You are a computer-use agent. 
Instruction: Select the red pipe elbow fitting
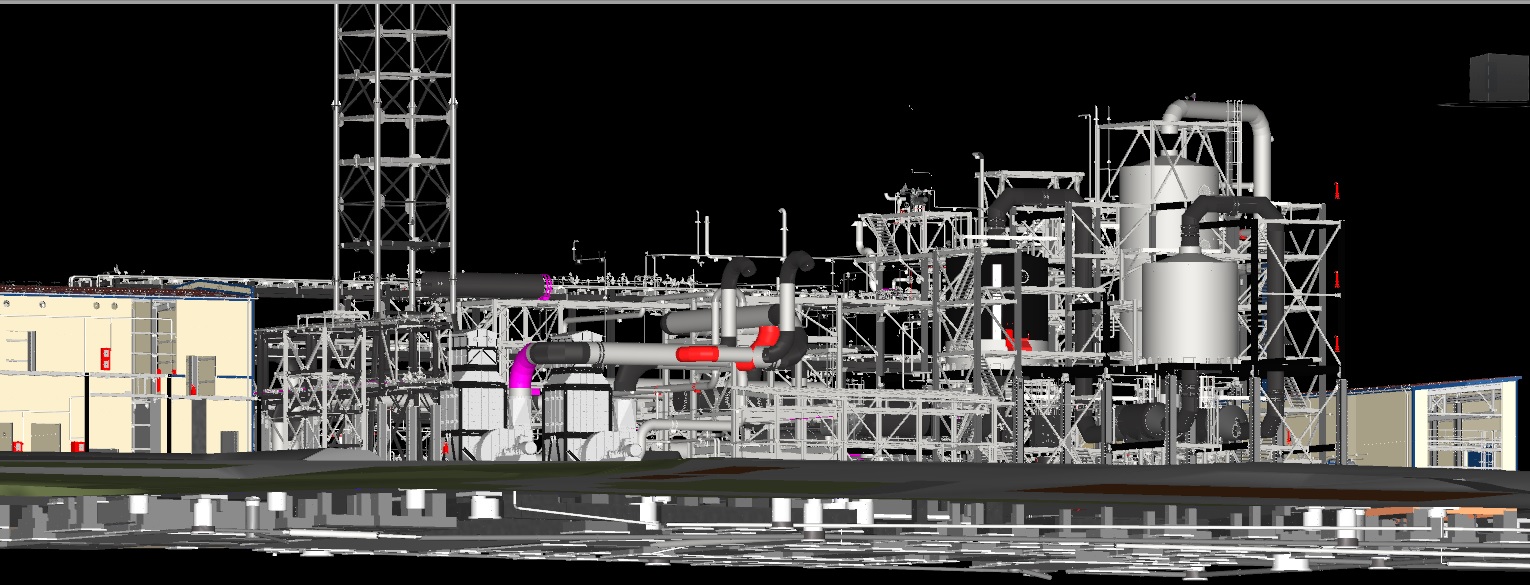click(x=768, y=336)
